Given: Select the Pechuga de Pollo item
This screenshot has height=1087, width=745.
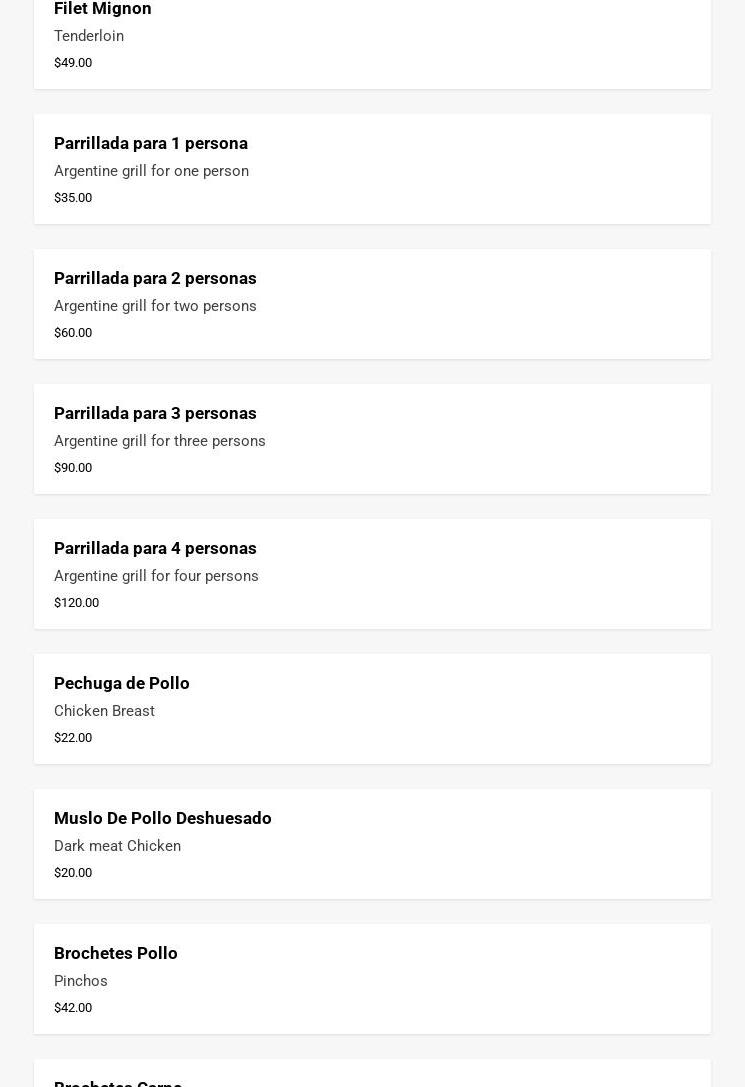Looking at the screenshot, I should click(372, 709).
